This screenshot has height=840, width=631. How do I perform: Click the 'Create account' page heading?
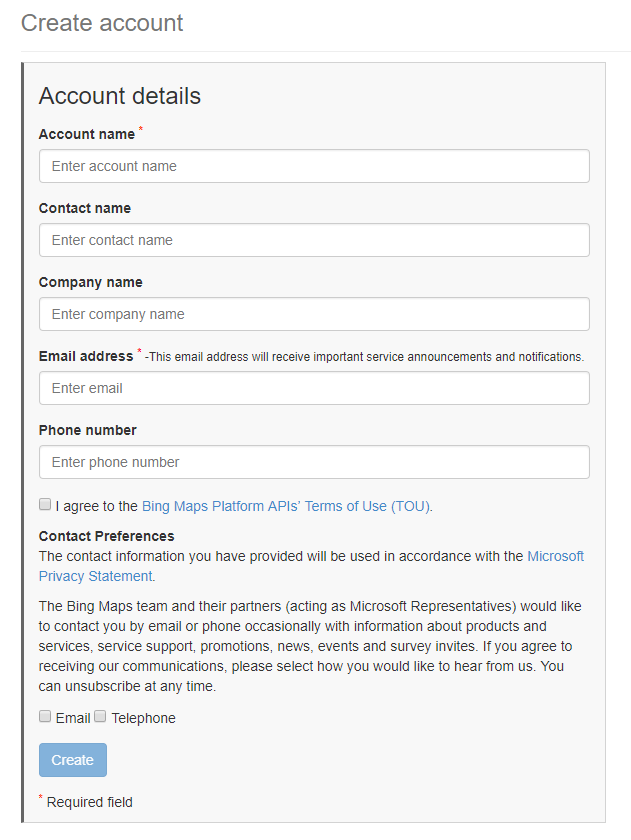pos(102,23)
